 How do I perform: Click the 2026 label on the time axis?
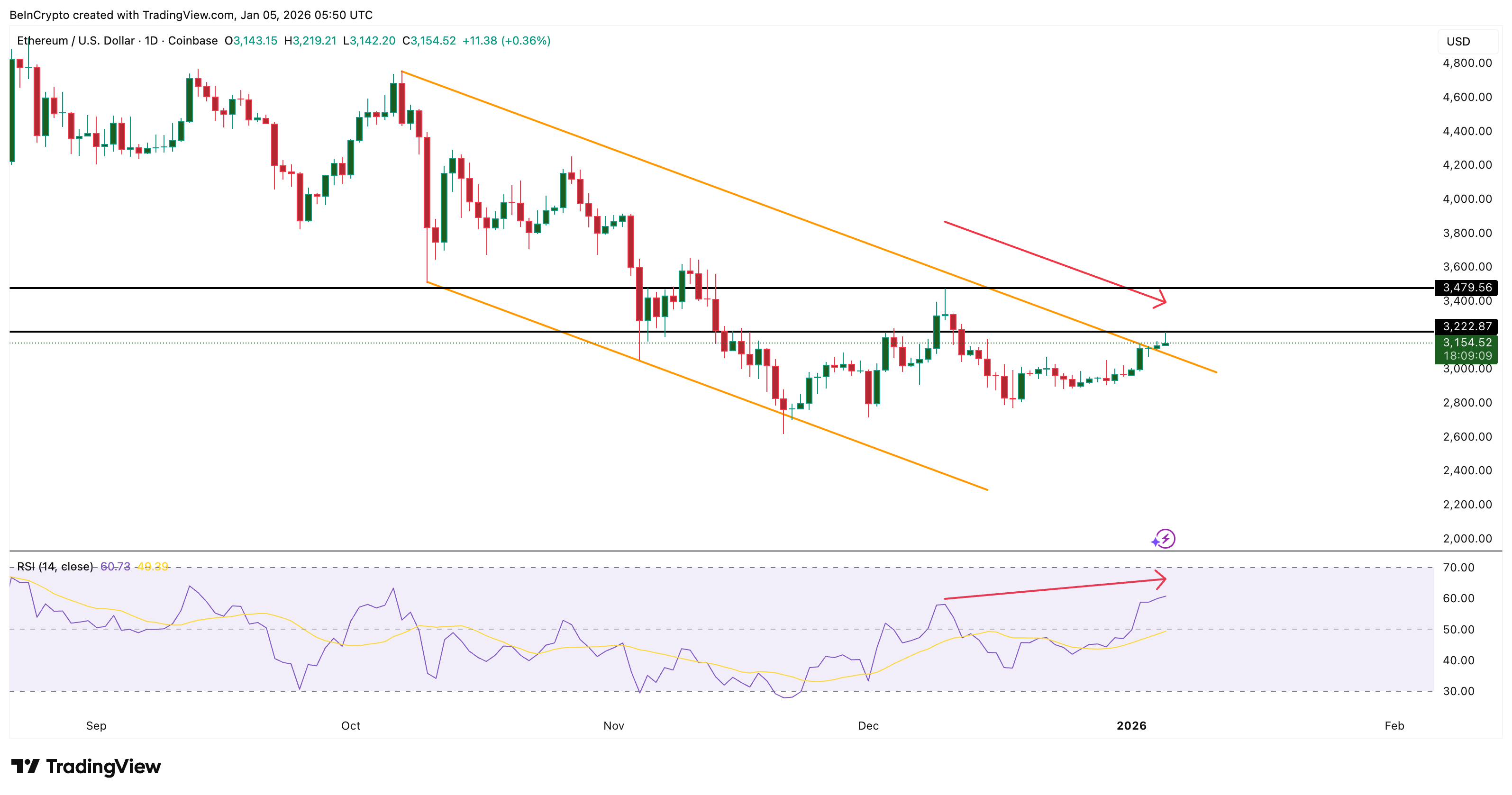click(1132, 726)
